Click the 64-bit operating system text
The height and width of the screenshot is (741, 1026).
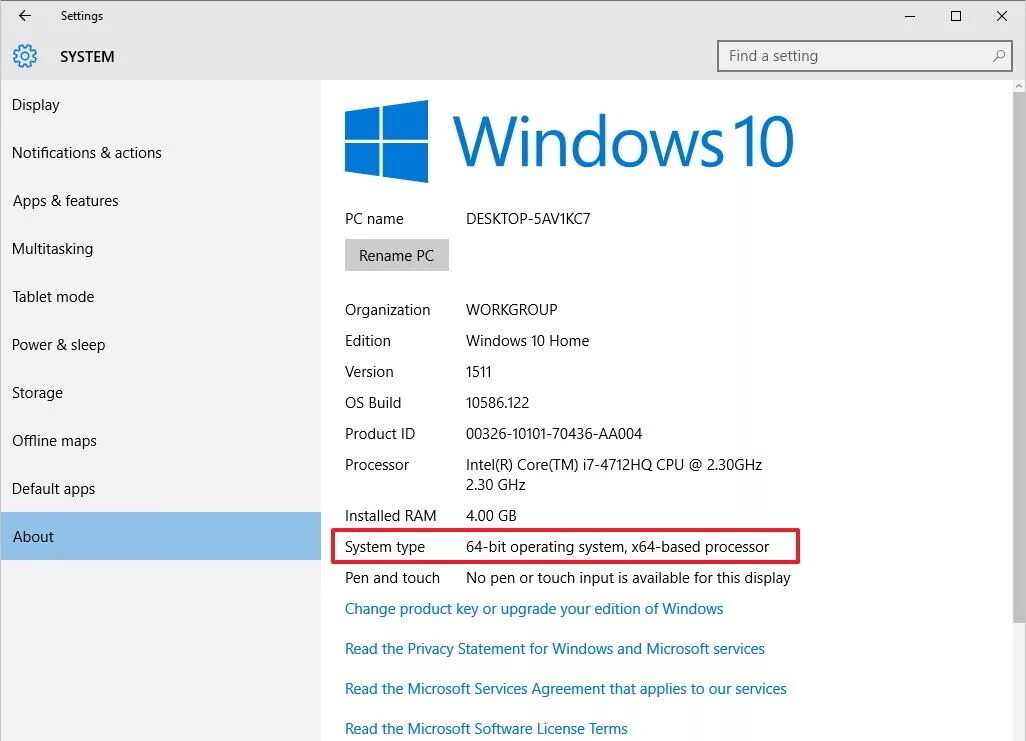pos(617,547)
